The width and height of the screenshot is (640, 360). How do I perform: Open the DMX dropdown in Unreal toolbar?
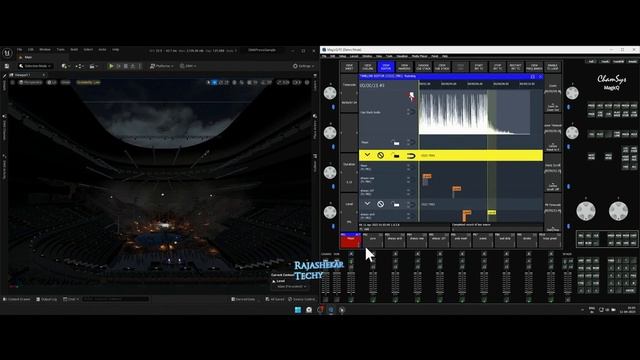(188, 66)
